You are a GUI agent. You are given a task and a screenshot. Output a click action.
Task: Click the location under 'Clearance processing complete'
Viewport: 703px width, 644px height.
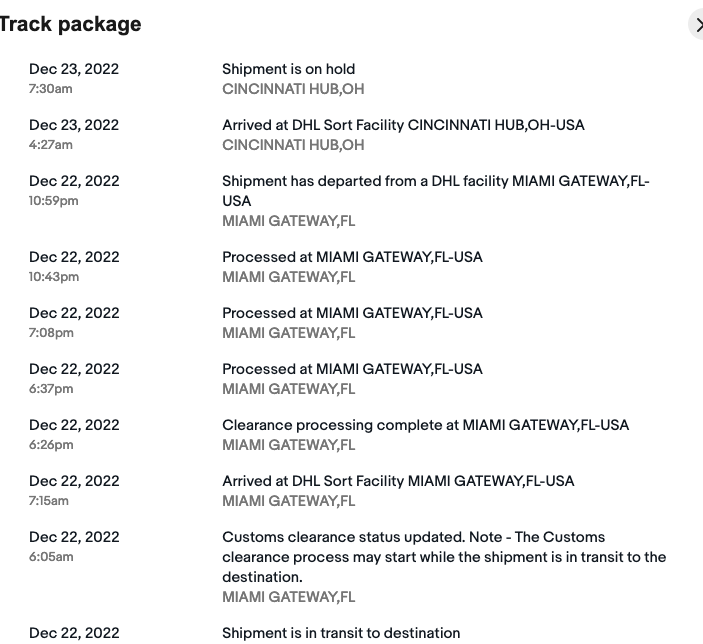tap(288, 445)
